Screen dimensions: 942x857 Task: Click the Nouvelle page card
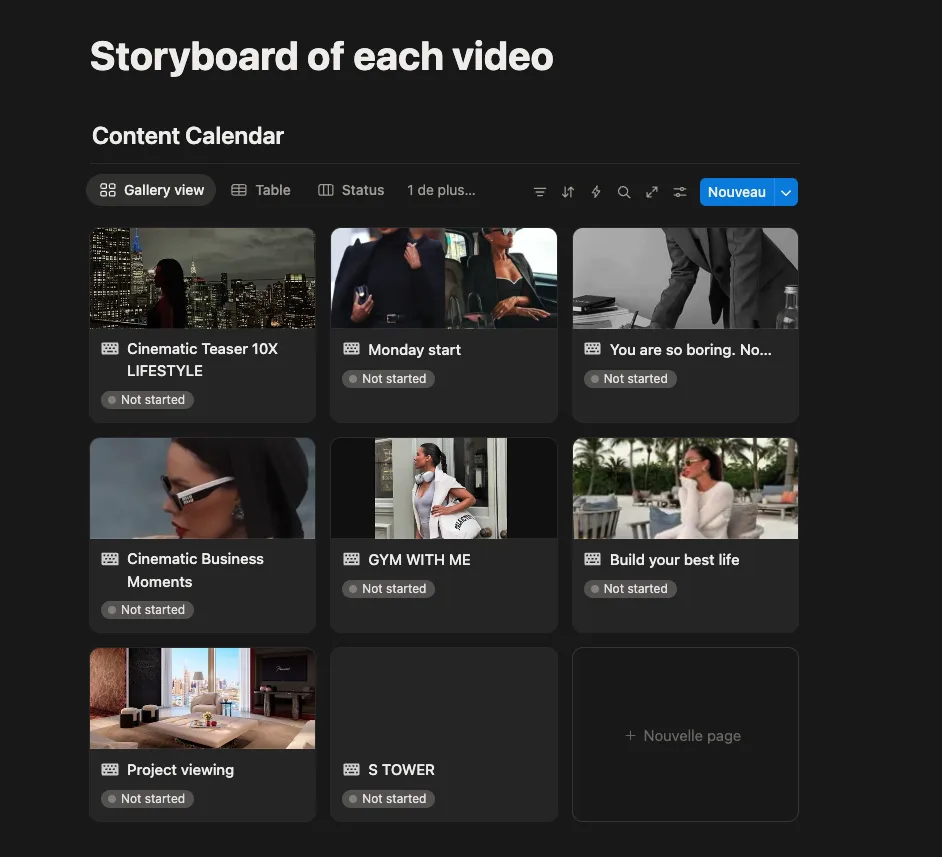(x=685, y=735)
